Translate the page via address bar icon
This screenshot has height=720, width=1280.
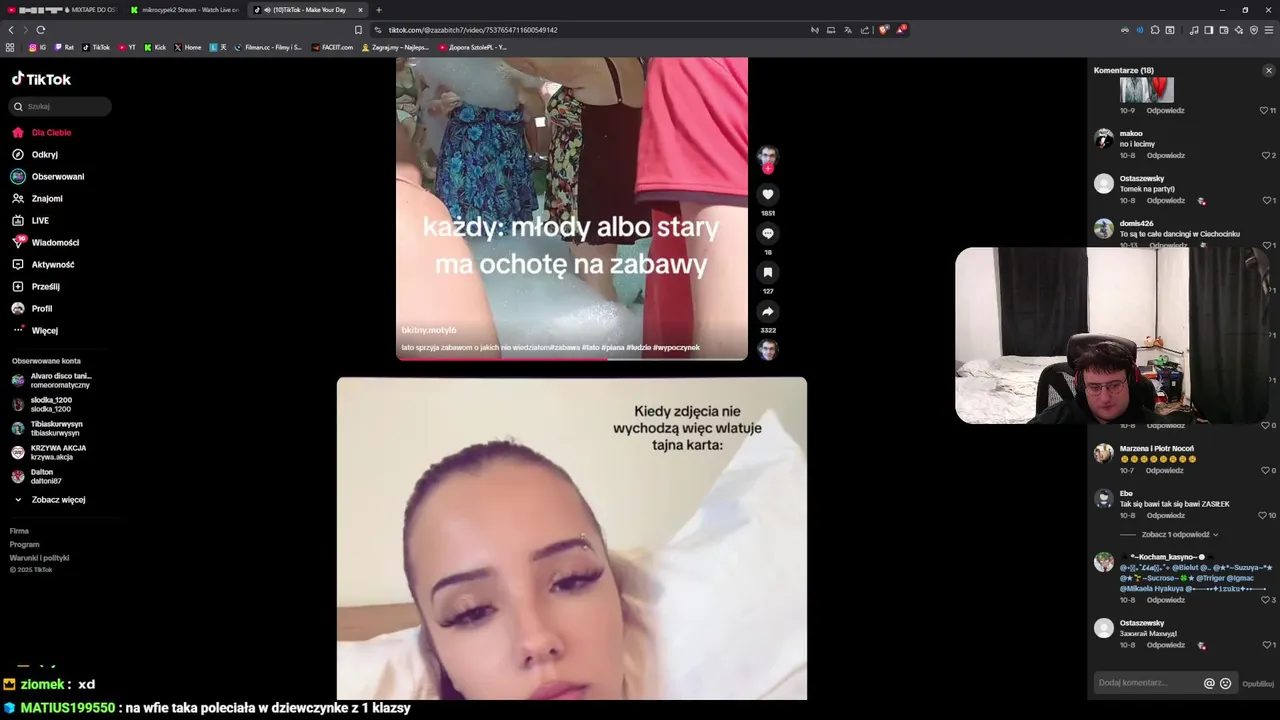pos(848,30)
